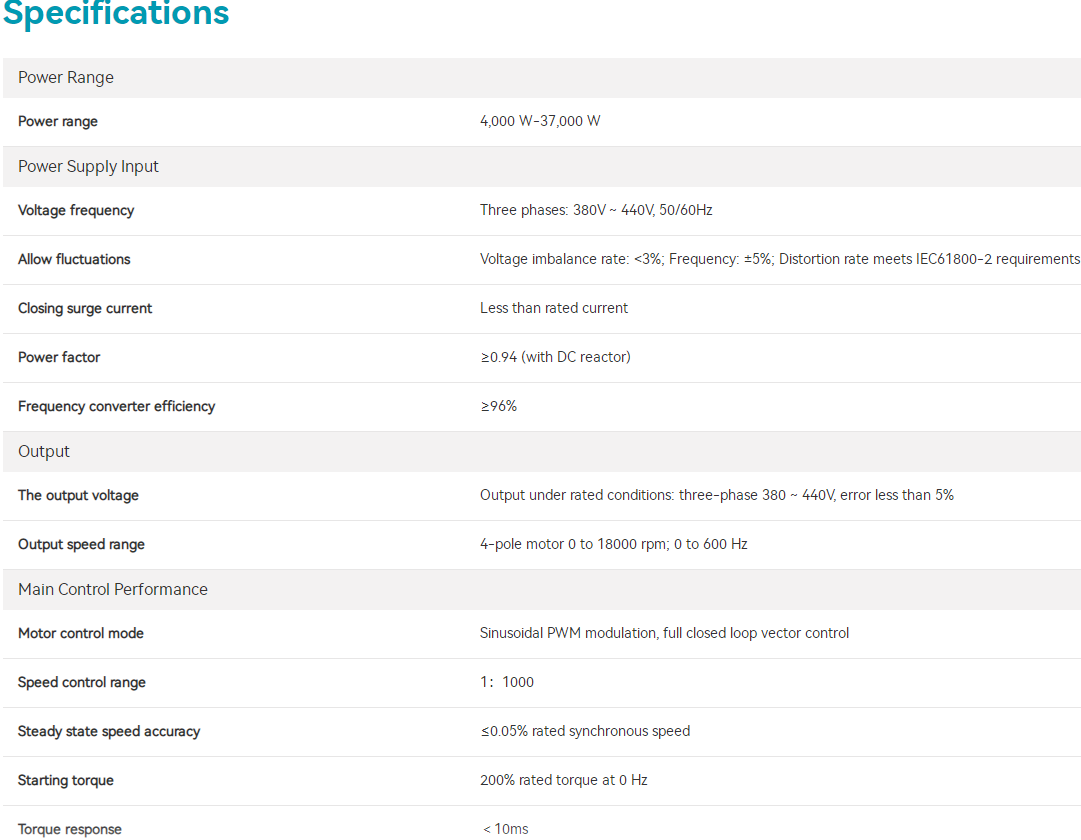Click the Closing surge current label
The width and height of the screenshot is (1081, 840).
(85, 309)
